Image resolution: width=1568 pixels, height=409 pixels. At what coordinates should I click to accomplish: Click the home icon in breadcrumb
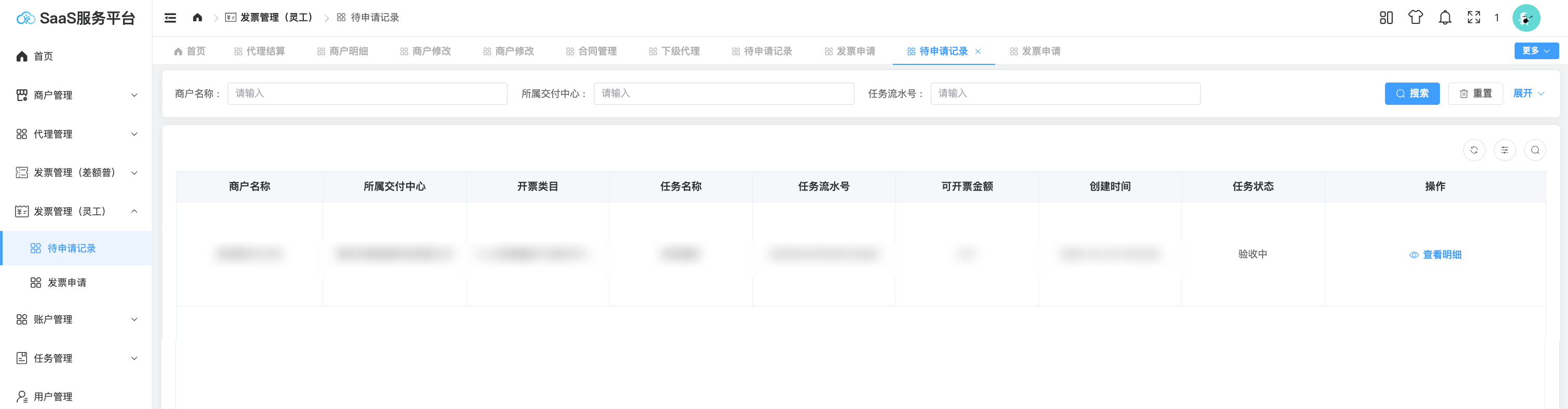point(197,18)
